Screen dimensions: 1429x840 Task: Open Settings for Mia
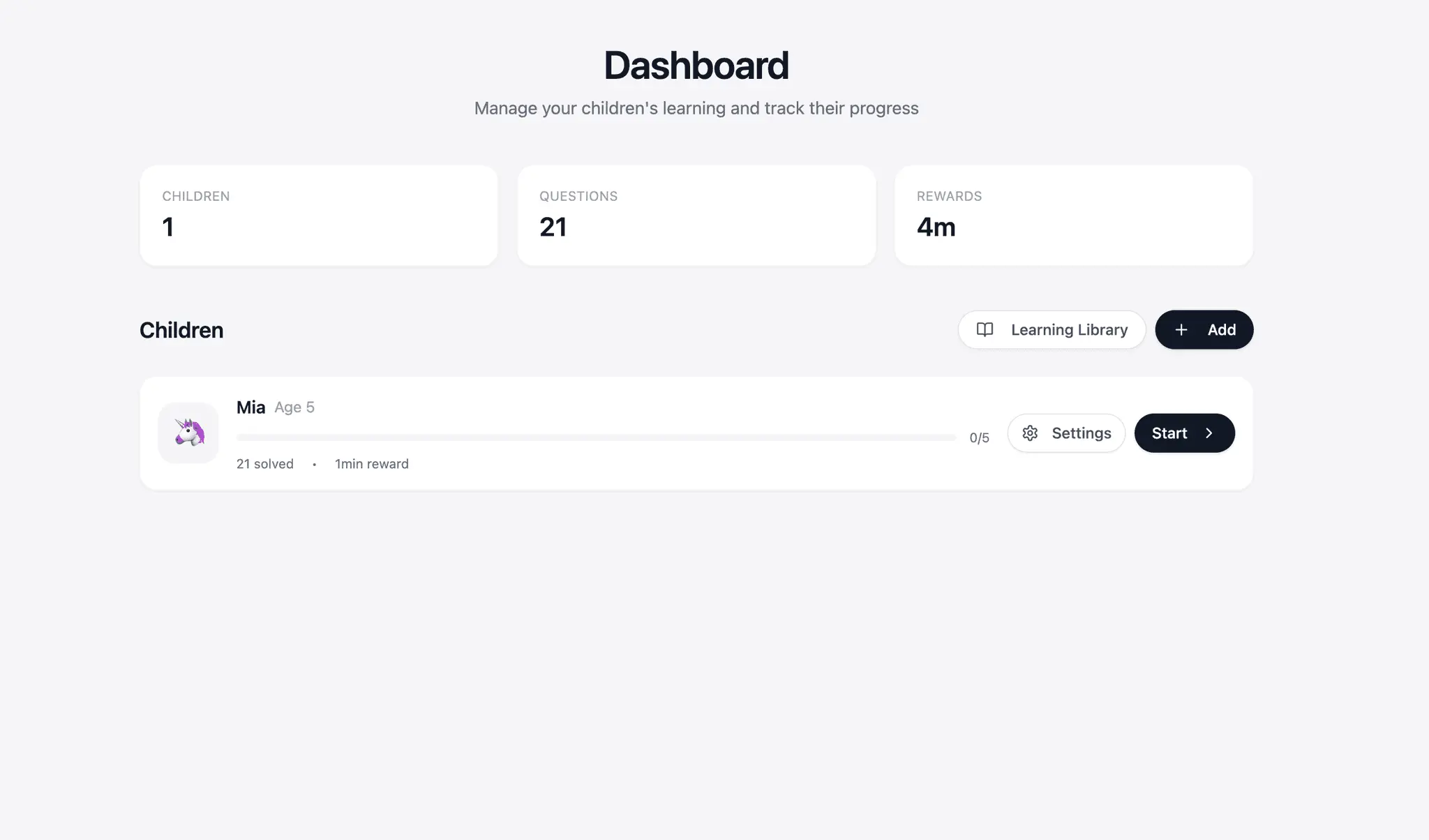click(x=1066, y=433)
